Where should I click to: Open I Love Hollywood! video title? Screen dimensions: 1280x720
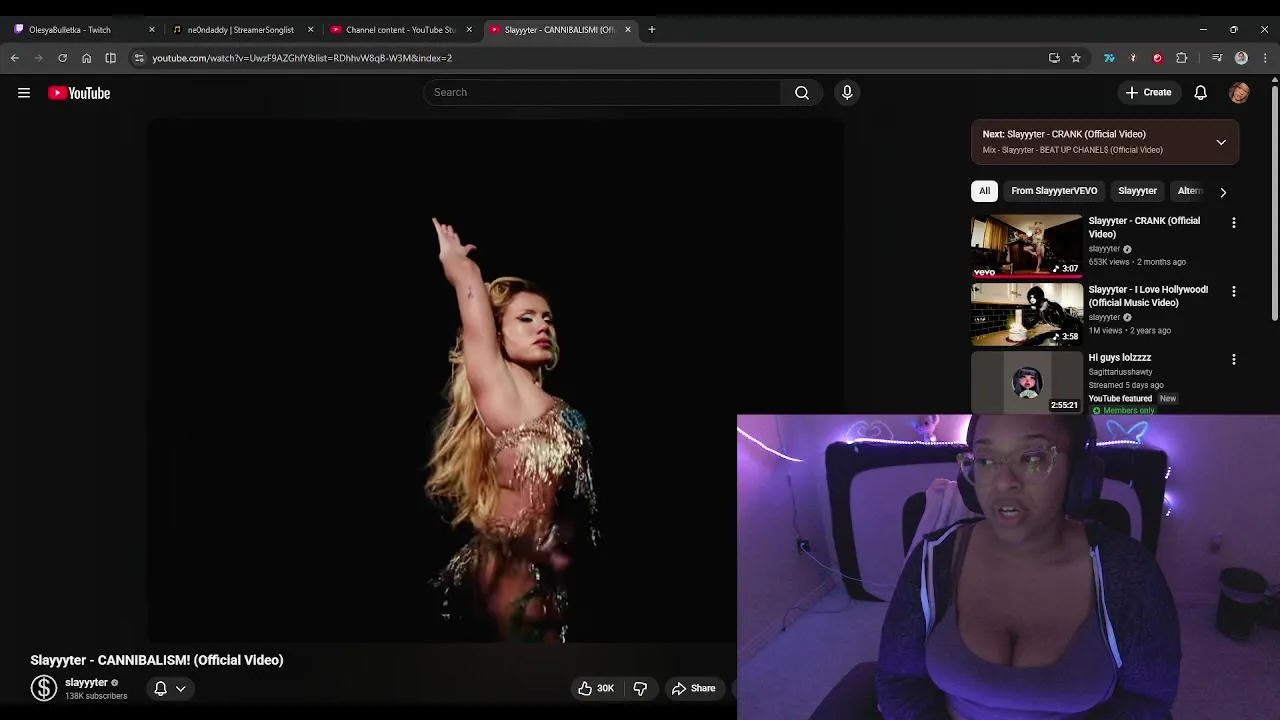1148,296
